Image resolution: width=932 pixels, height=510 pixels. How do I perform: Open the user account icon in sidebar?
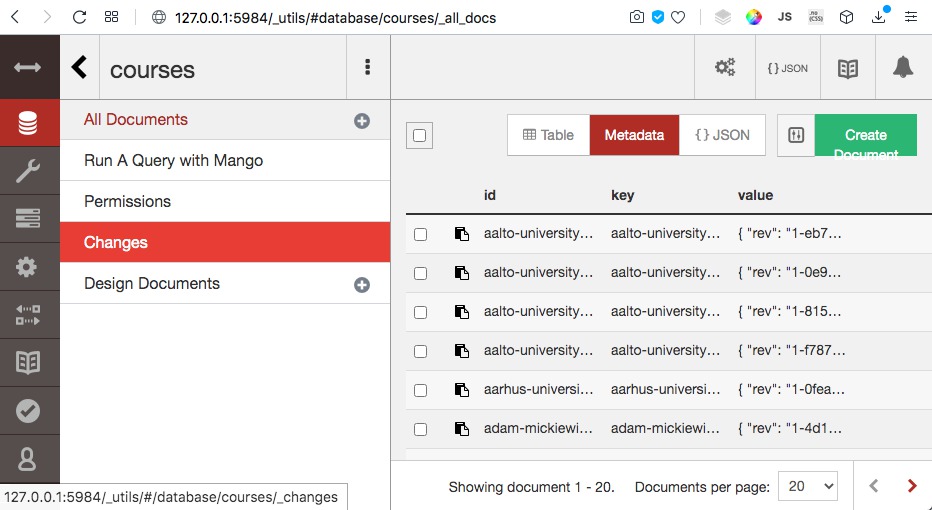tap(28, 459)
